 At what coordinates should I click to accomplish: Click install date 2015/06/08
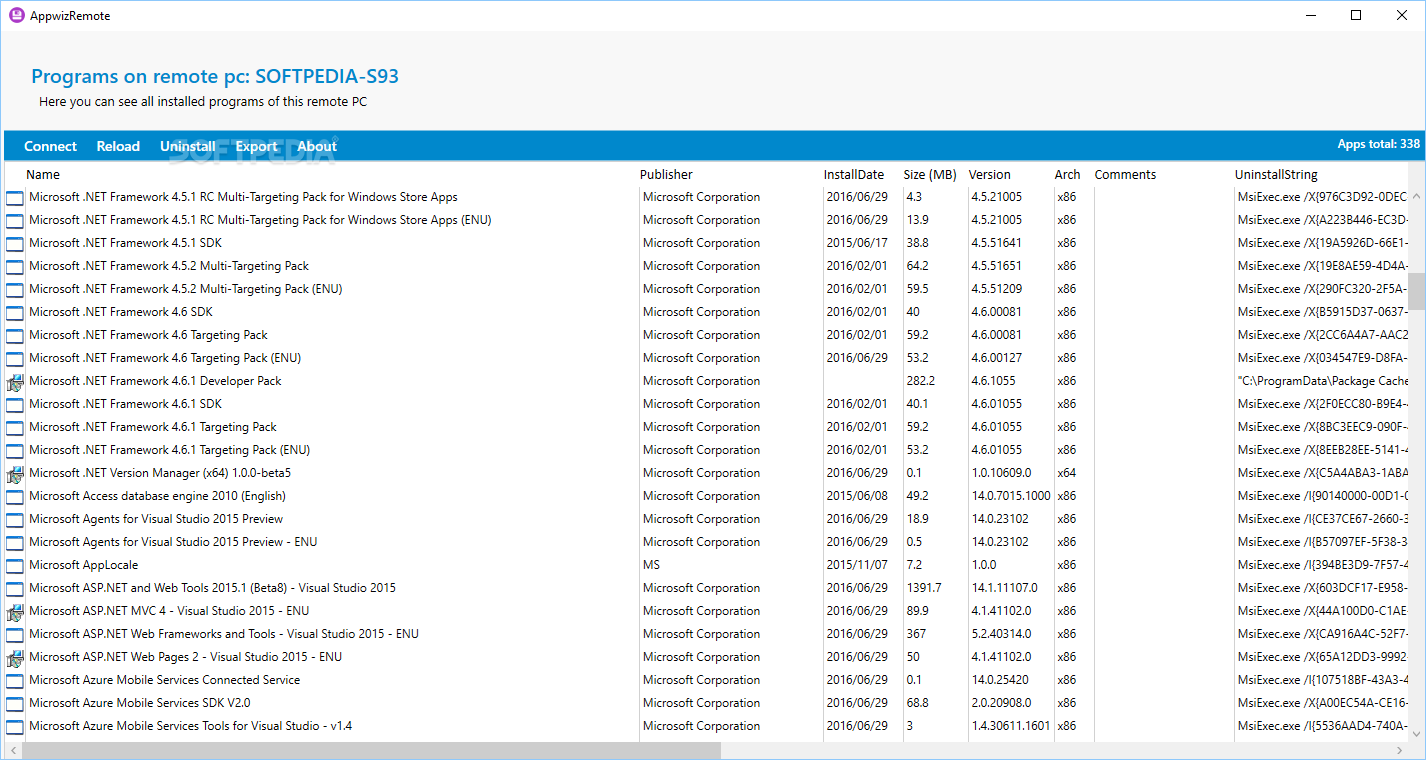coord(857,496)
